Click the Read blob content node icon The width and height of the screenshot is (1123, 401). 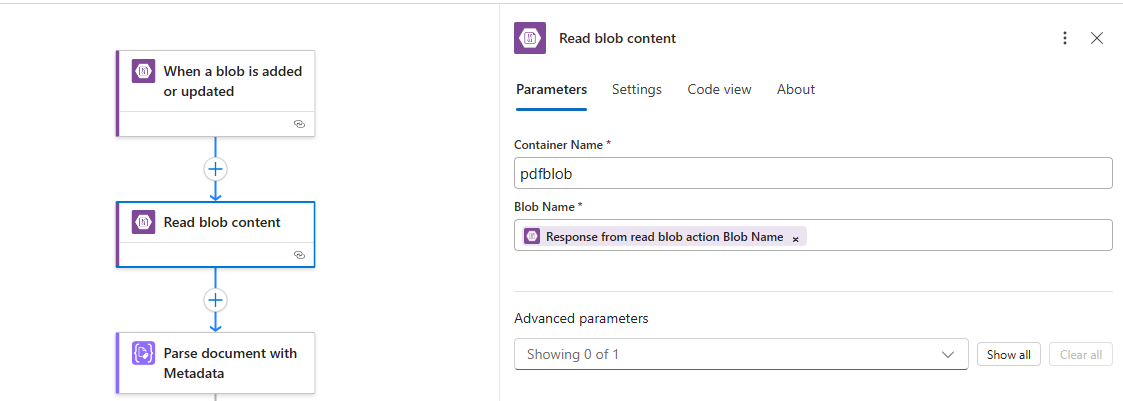coord(143,222)
